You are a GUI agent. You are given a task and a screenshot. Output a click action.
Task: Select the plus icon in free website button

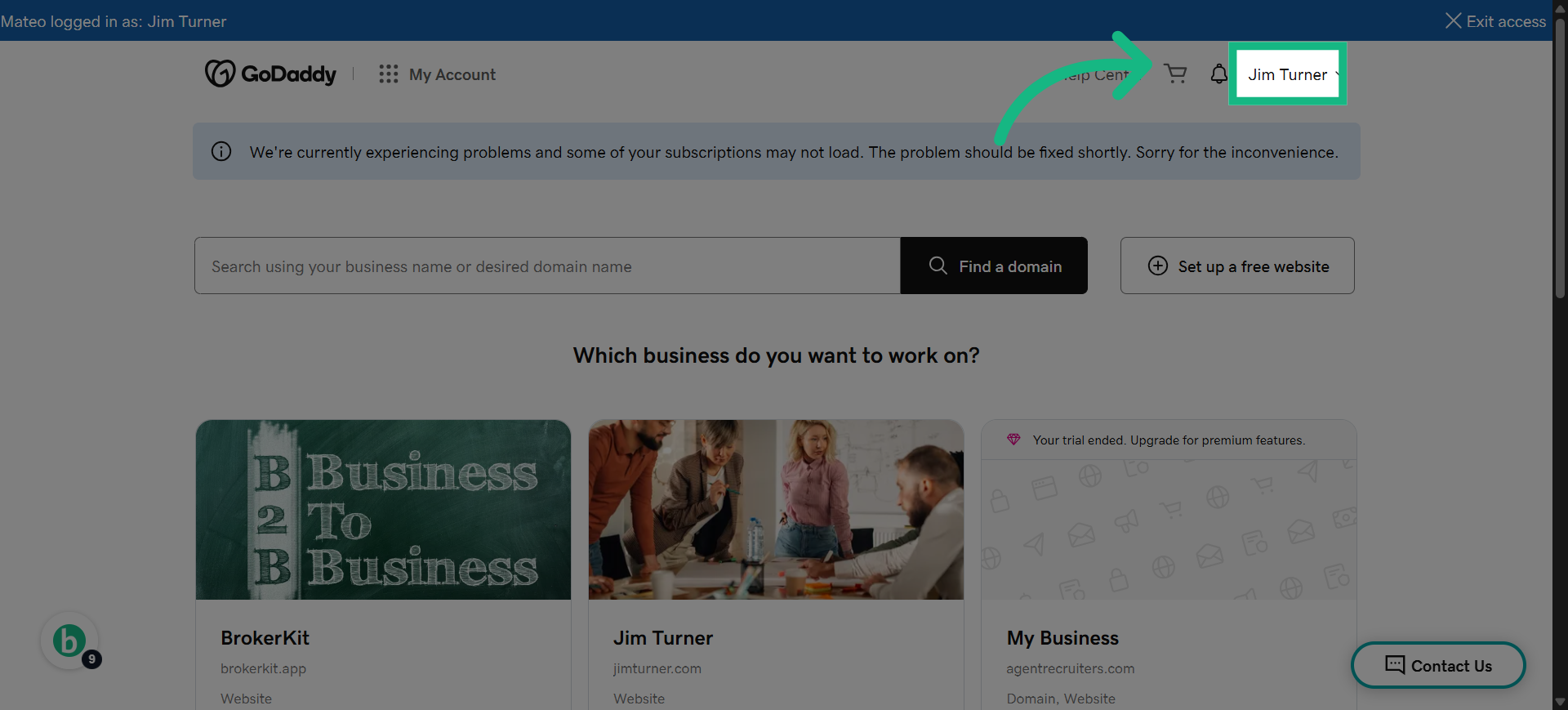1158,266
